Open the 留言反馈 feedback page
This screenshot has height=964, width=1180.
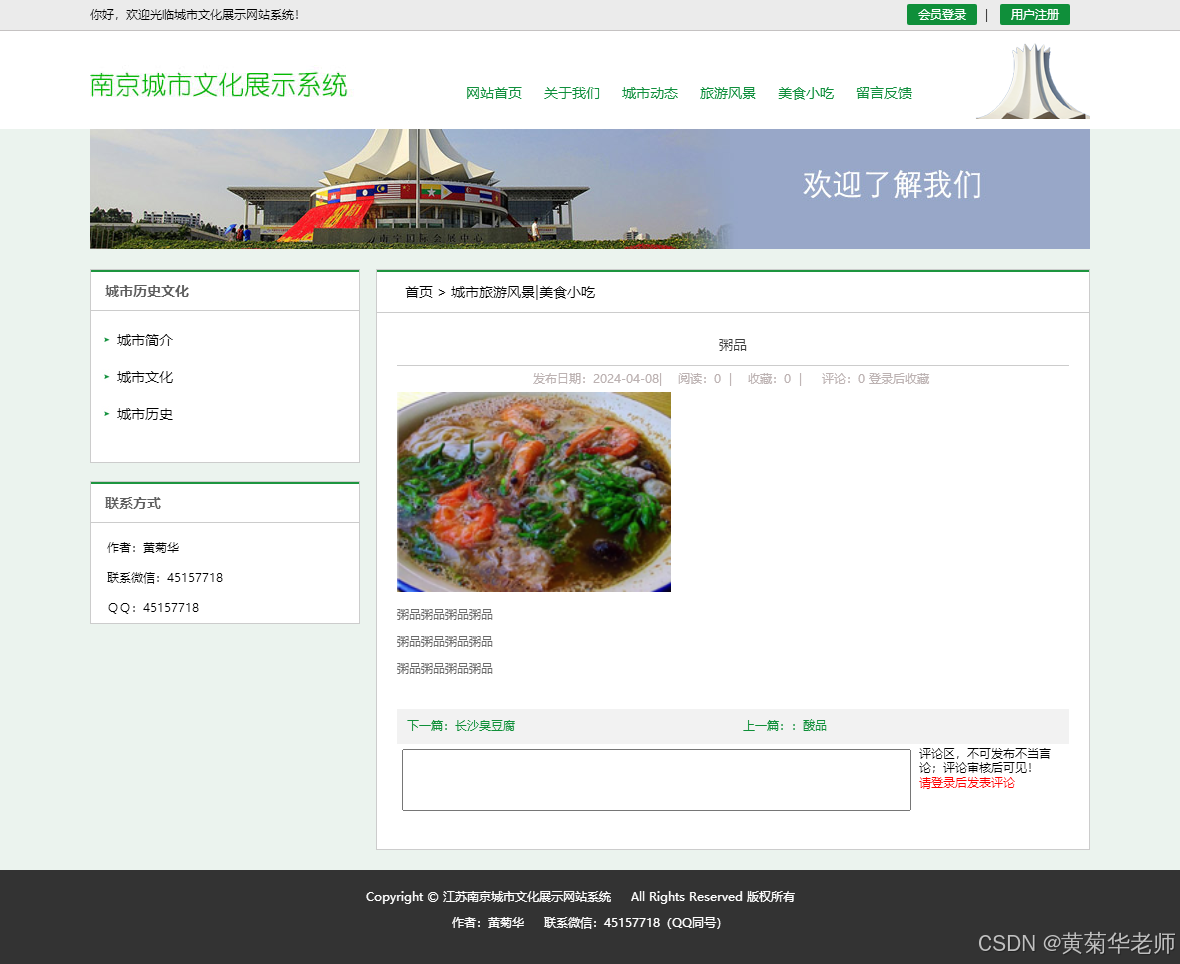tap(884, 93)
